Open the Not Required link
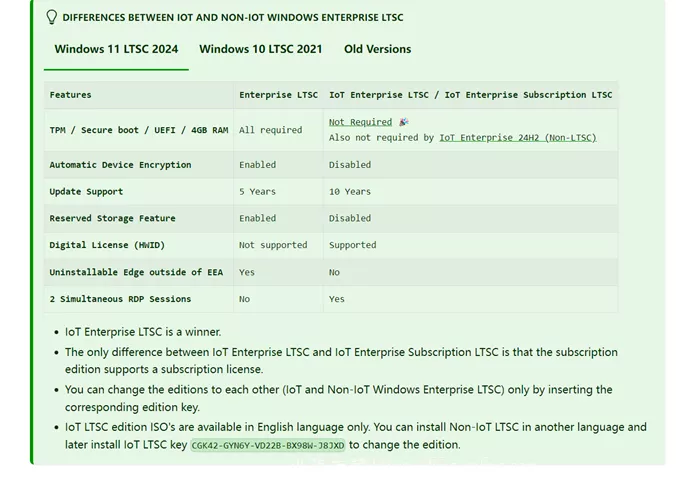676x480 pixels. (x=360, y=122)
